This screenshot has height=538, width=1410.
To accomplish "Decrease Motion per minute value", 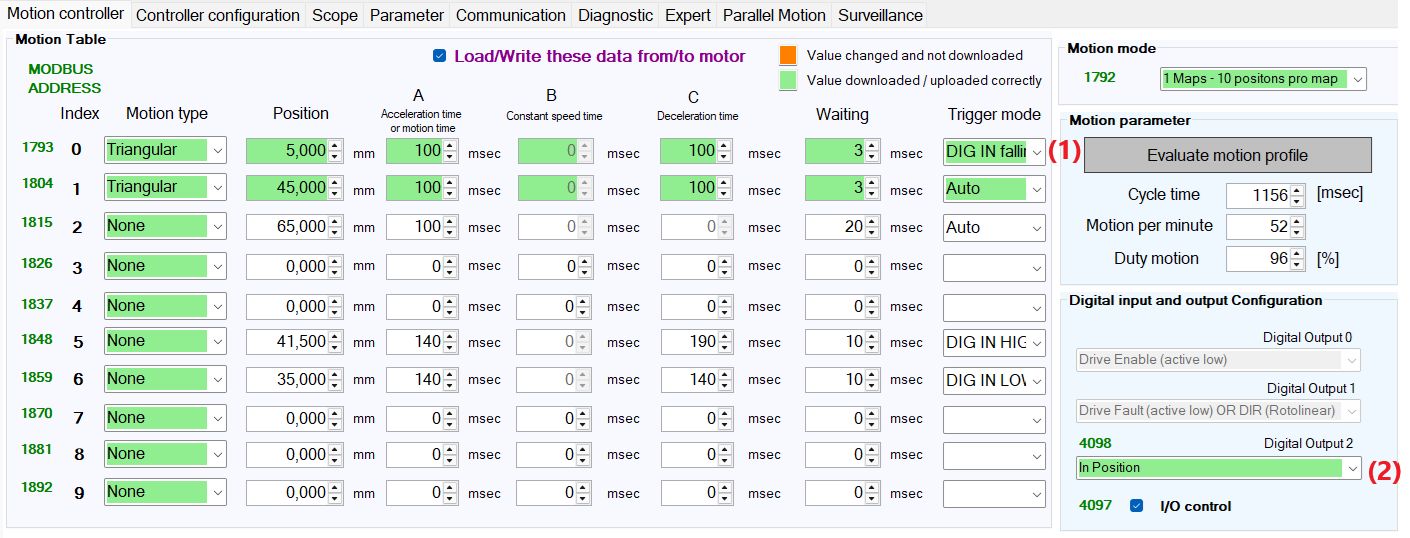I will [x=1297, y=232].
